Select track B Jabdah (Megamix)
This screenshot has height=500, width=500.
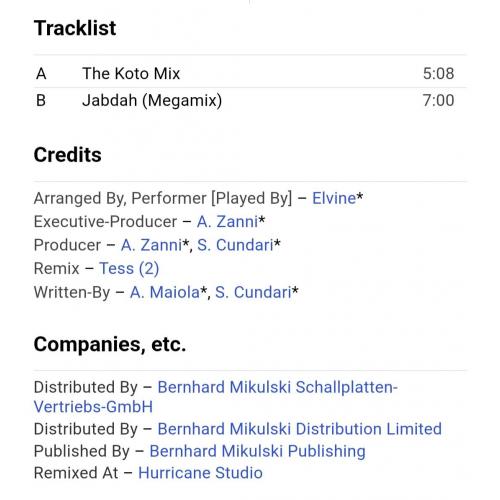click(x=250, y=100)
